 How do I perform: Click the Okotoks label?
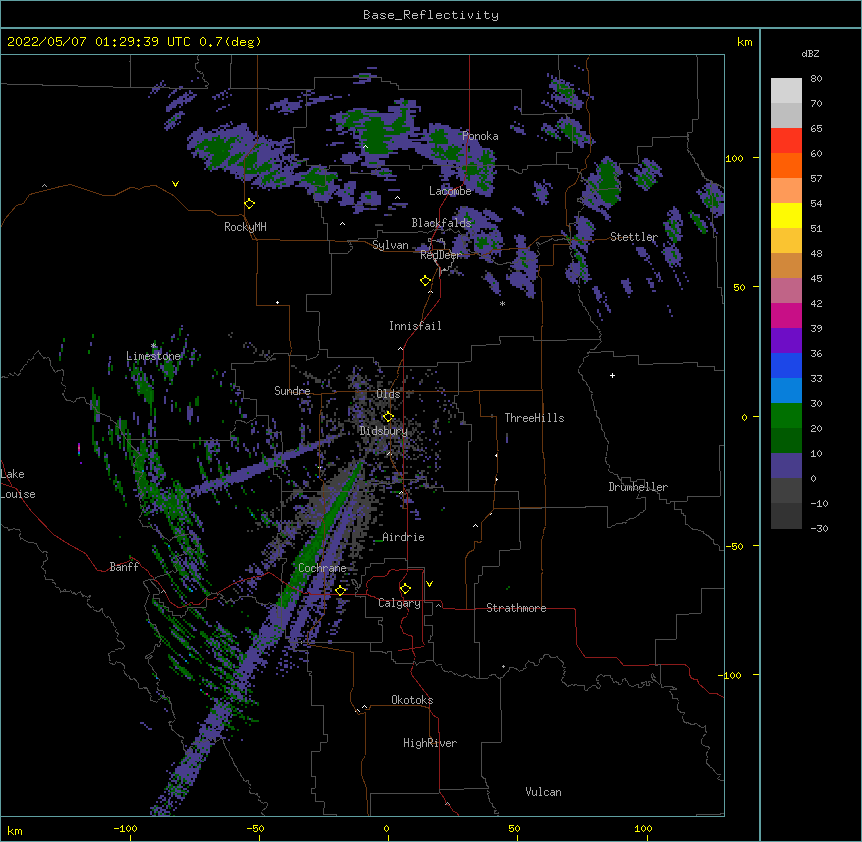(x=412, y=700)
